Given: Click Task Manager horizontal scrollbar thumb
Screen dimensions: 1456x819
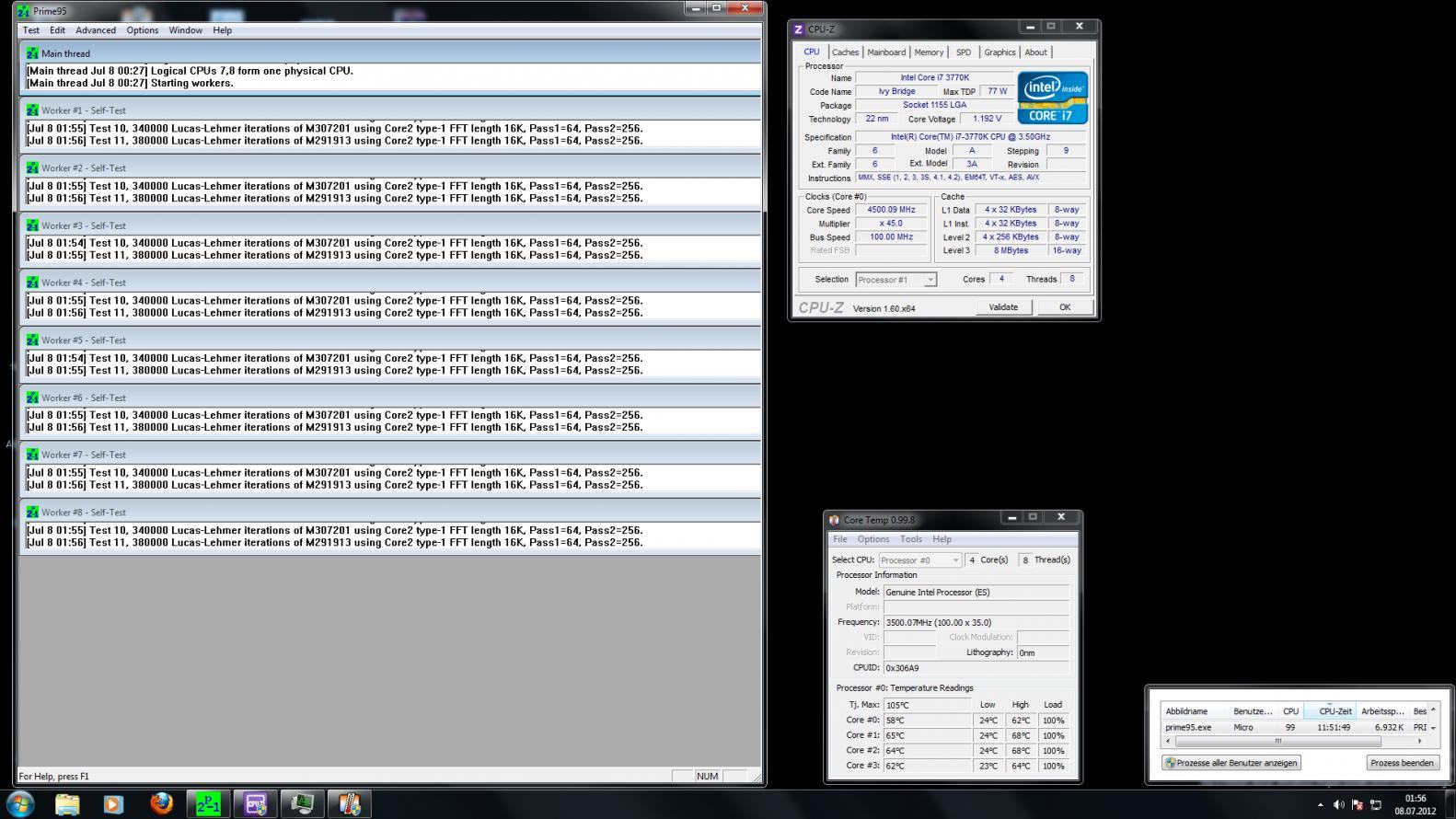Looking at the screenshot, I should pos(1277,741).
